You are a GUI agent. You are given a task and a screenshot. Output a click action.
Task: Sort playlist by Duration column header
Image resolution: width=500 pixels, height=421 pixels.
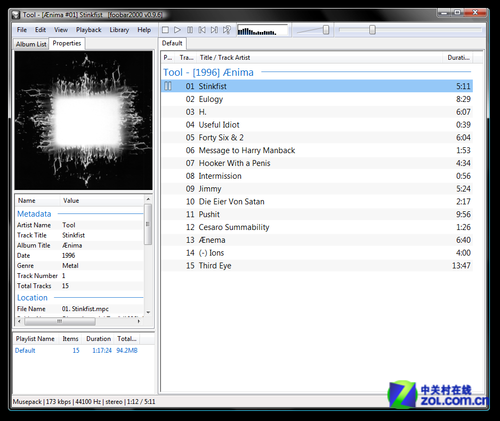pyautogui.click(x=458, y=58)
